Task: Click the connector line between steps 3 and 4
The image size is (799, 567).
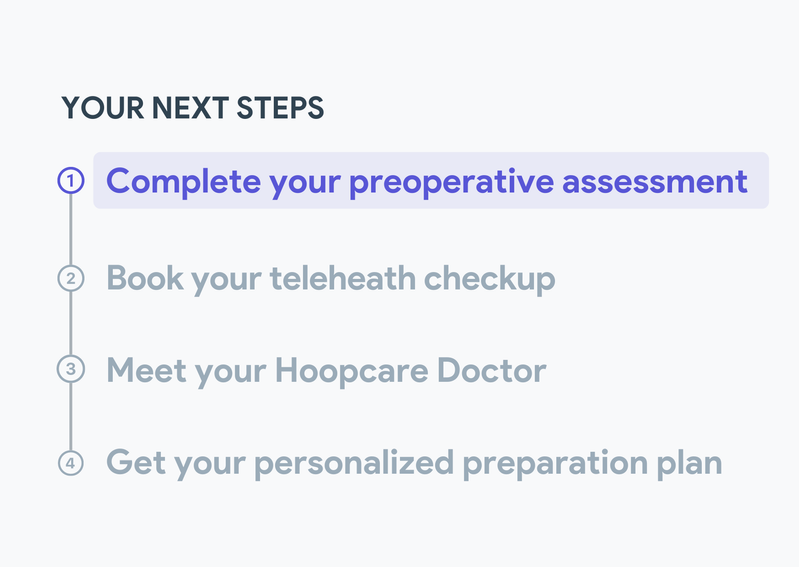Action: (70, 416)
